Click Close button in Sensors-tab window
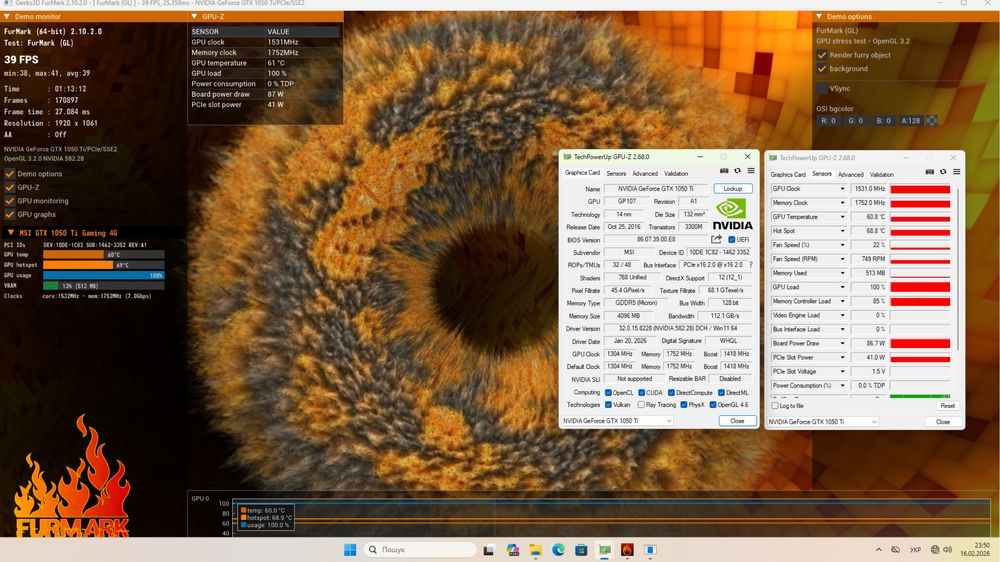 pyautogui.click(x=943, y=422)
